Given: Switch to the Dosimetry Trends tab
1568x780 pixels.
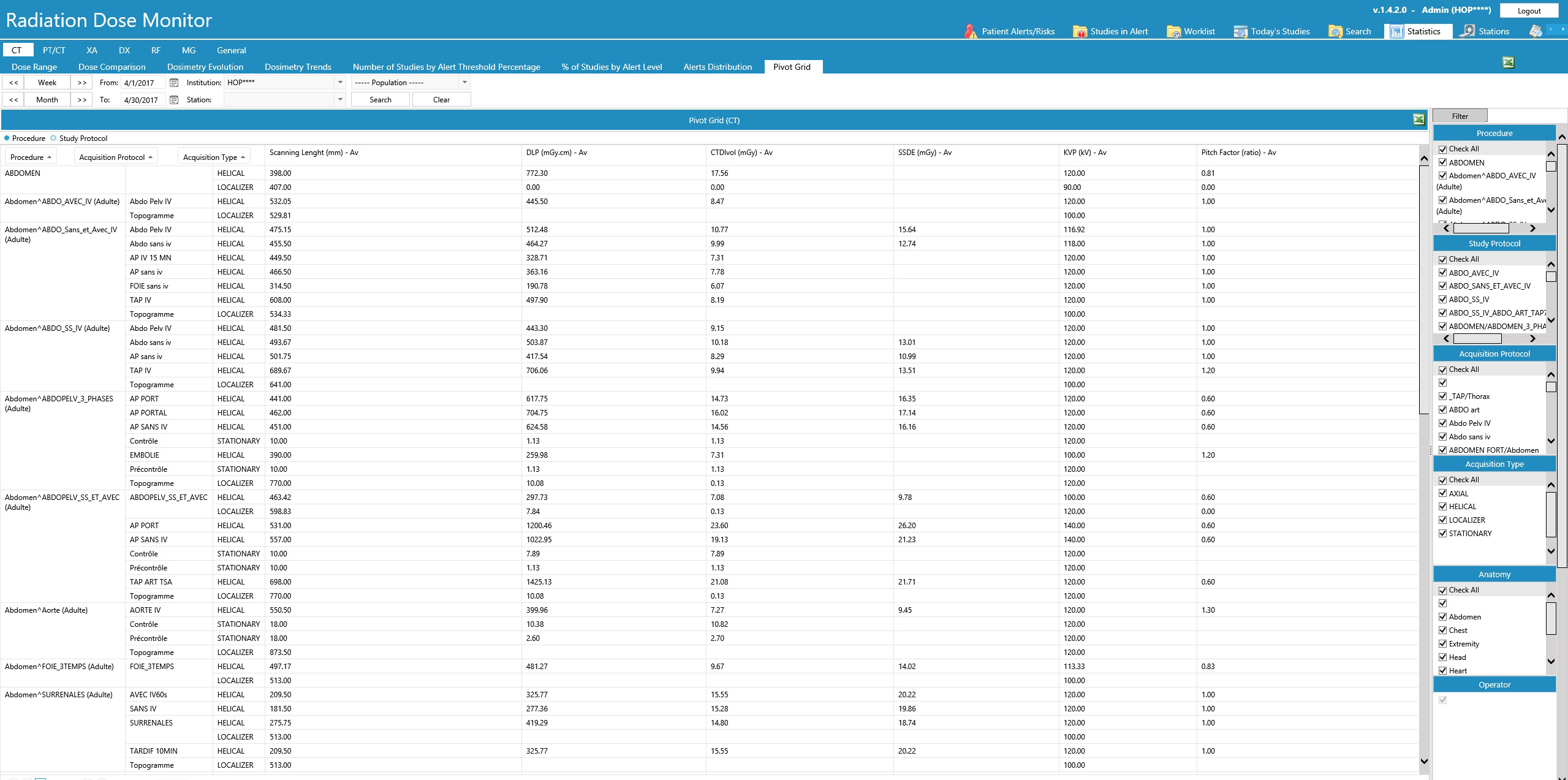Looking at the screenshot, I should point(298,67).
